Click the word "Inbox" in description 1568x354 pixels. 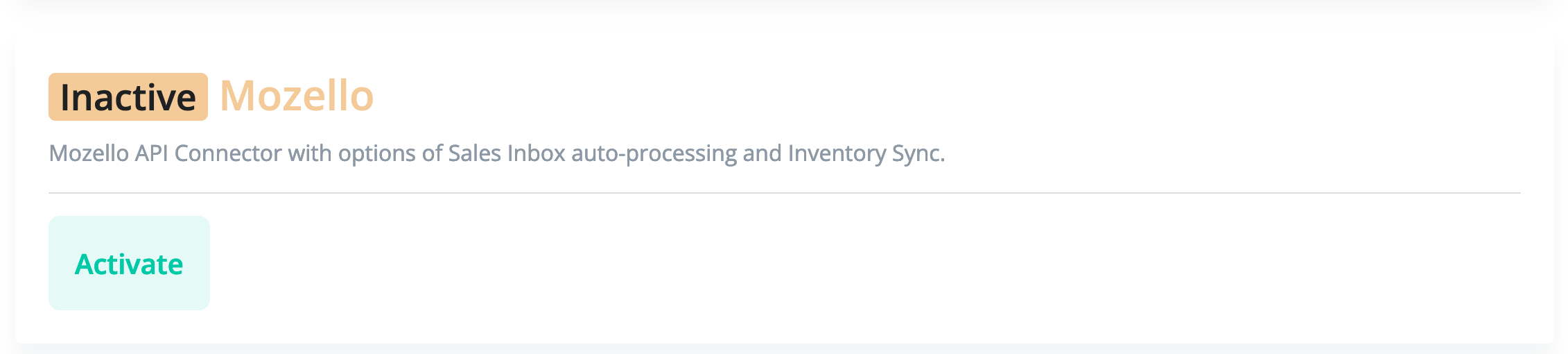pos(537,153)
